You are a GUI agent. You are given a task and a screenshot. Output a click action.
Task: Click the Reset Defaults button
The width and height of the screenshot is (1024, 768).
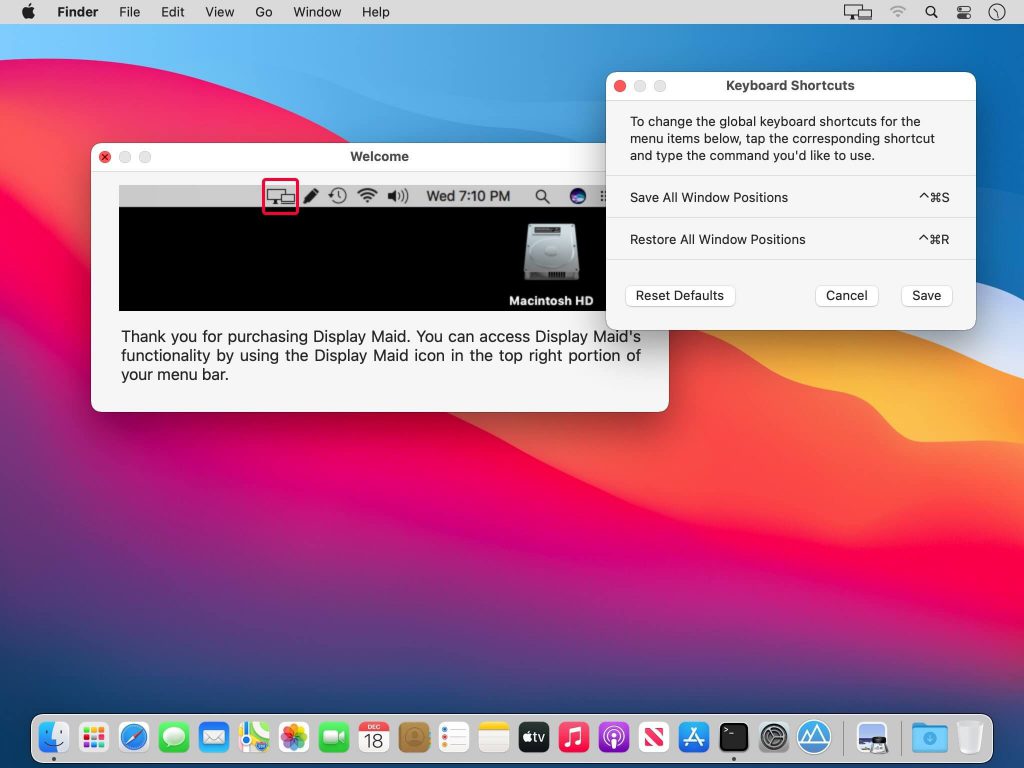(x=680, y=296)
